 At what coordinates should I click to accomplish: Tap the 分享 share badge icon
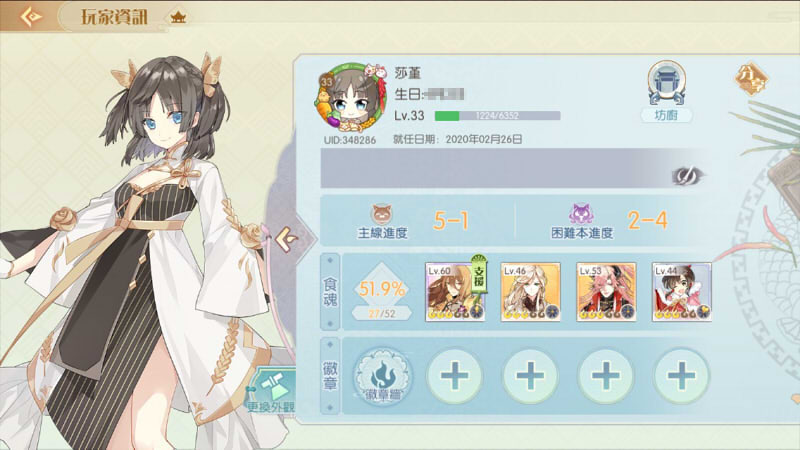tap(752, 79)
